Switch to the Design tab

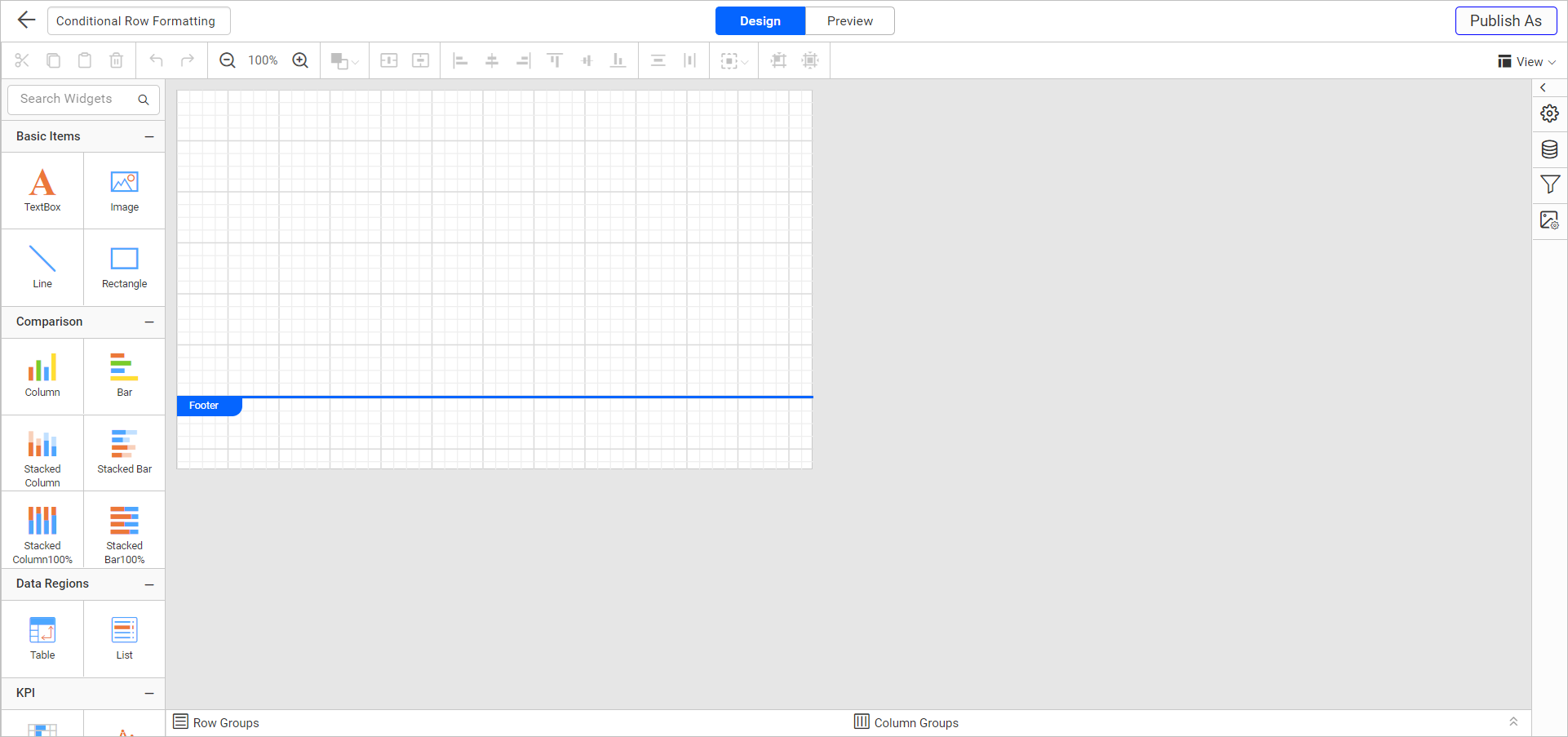(x=760, y=21)
